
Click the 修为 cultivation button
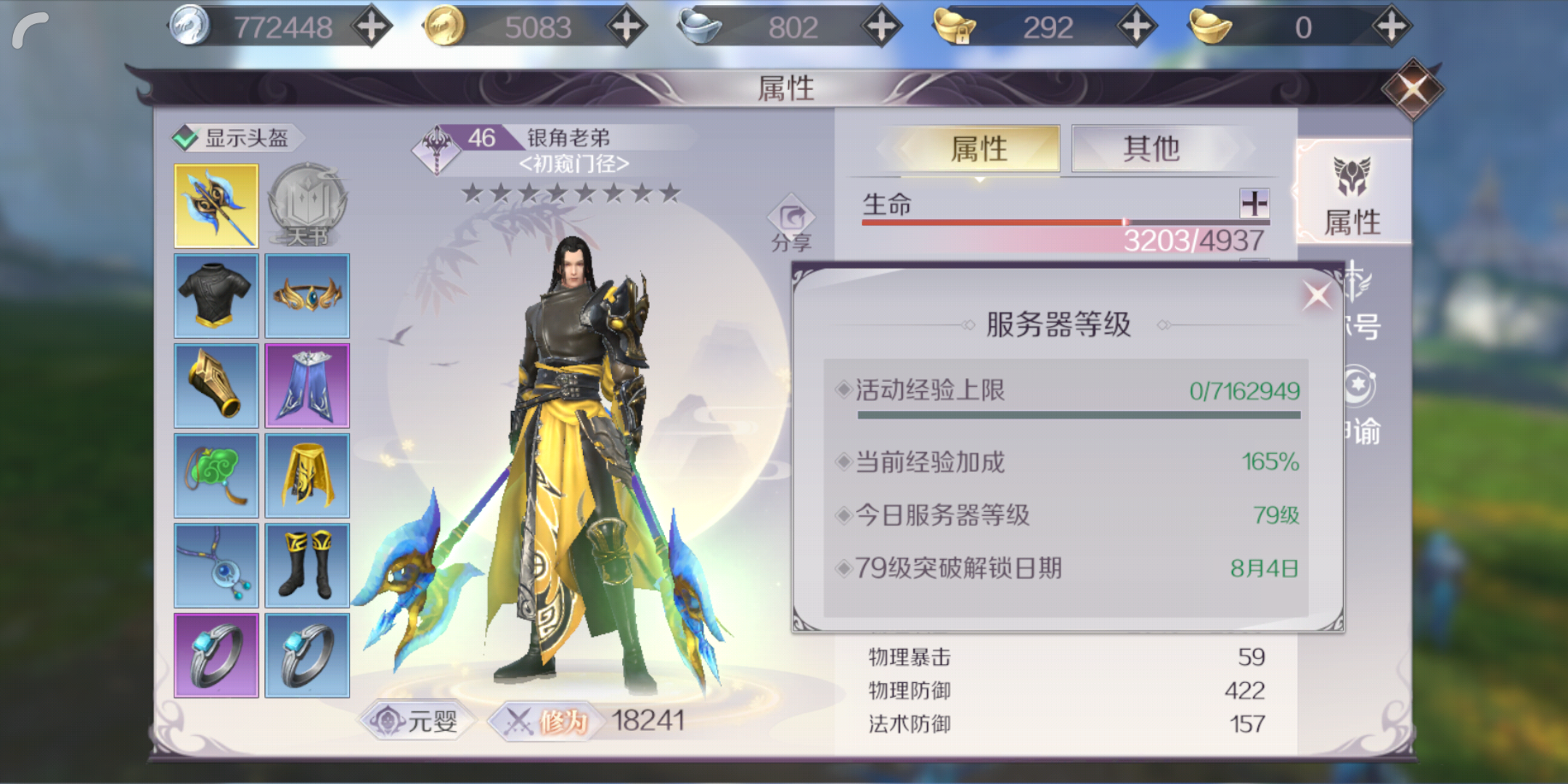tap(540, 722)
